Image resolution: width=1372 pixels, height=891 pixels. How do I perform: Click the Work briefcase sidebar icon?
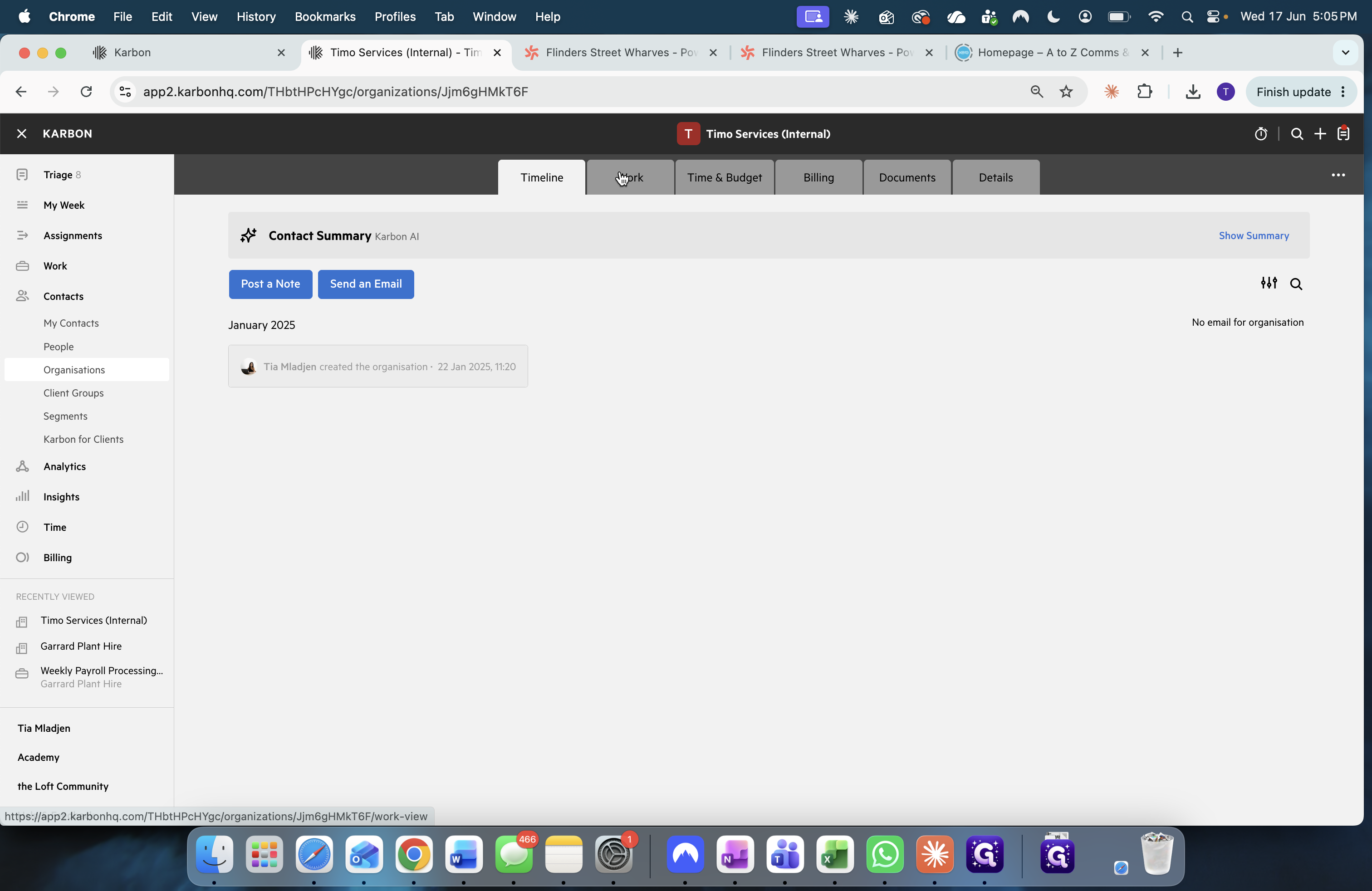[23, 266]
